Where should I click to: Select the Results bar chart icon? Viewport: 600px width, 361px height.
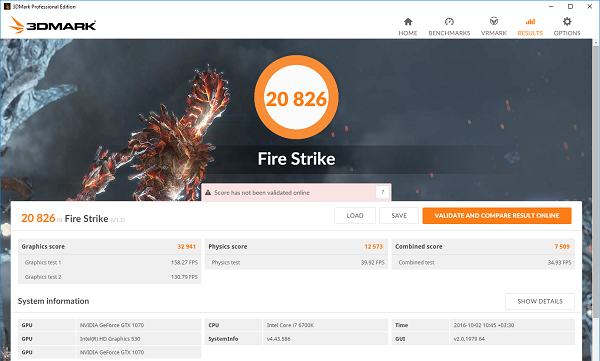click(x=530, y=21)
